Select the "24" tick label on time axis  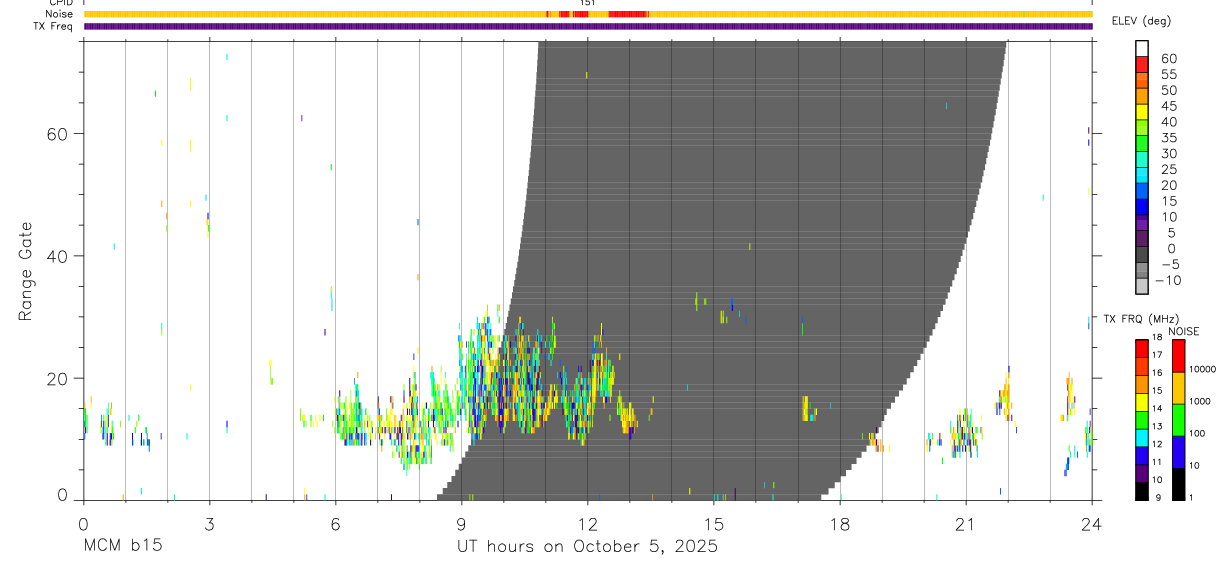coord(1091,524)
